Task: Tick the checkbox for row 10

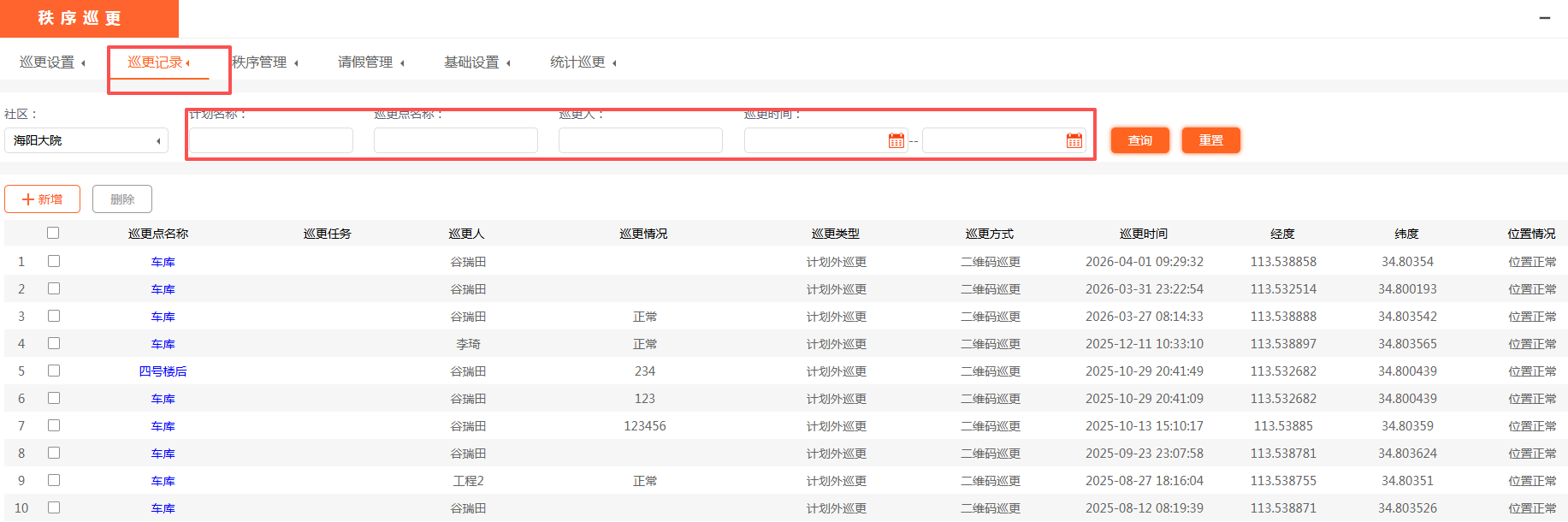Action: (x=54, y=507)
